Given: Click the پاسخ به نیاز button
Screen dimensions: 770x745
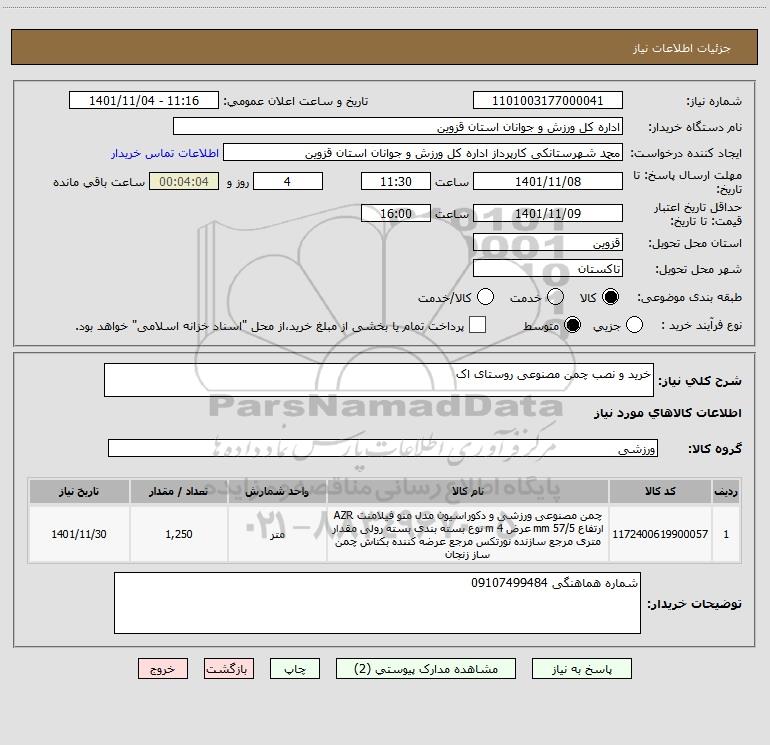Looking at the screenshot, I should point(581,669).
